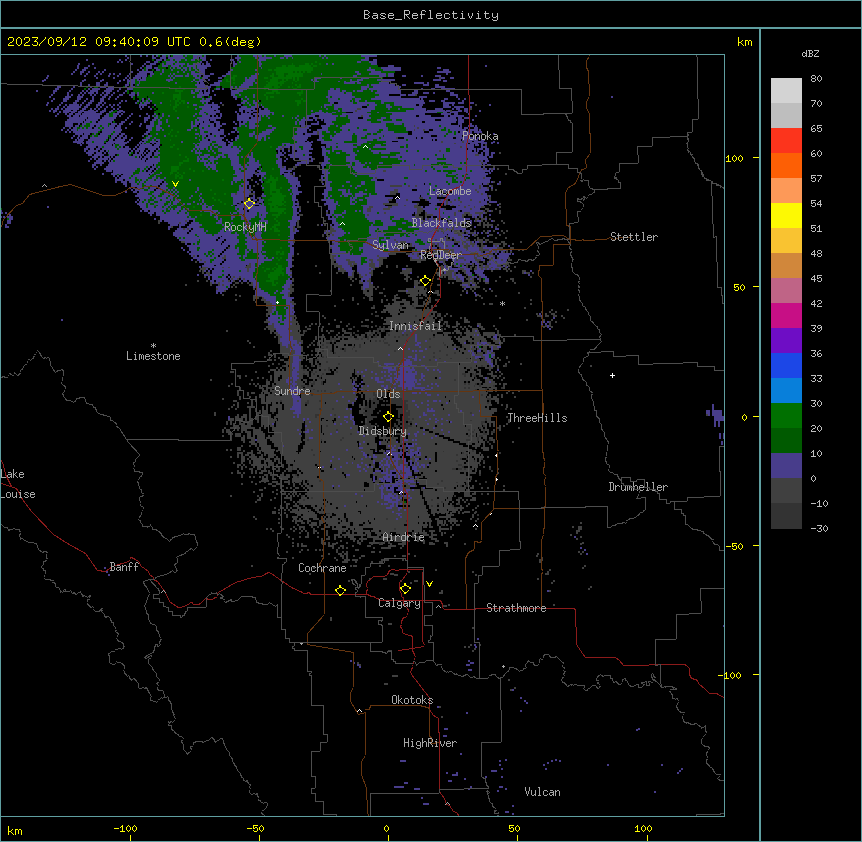The width and height of the screenshot is (862, 842).
Task: Click the Sundre label
Action: click(x=292, y=391)
